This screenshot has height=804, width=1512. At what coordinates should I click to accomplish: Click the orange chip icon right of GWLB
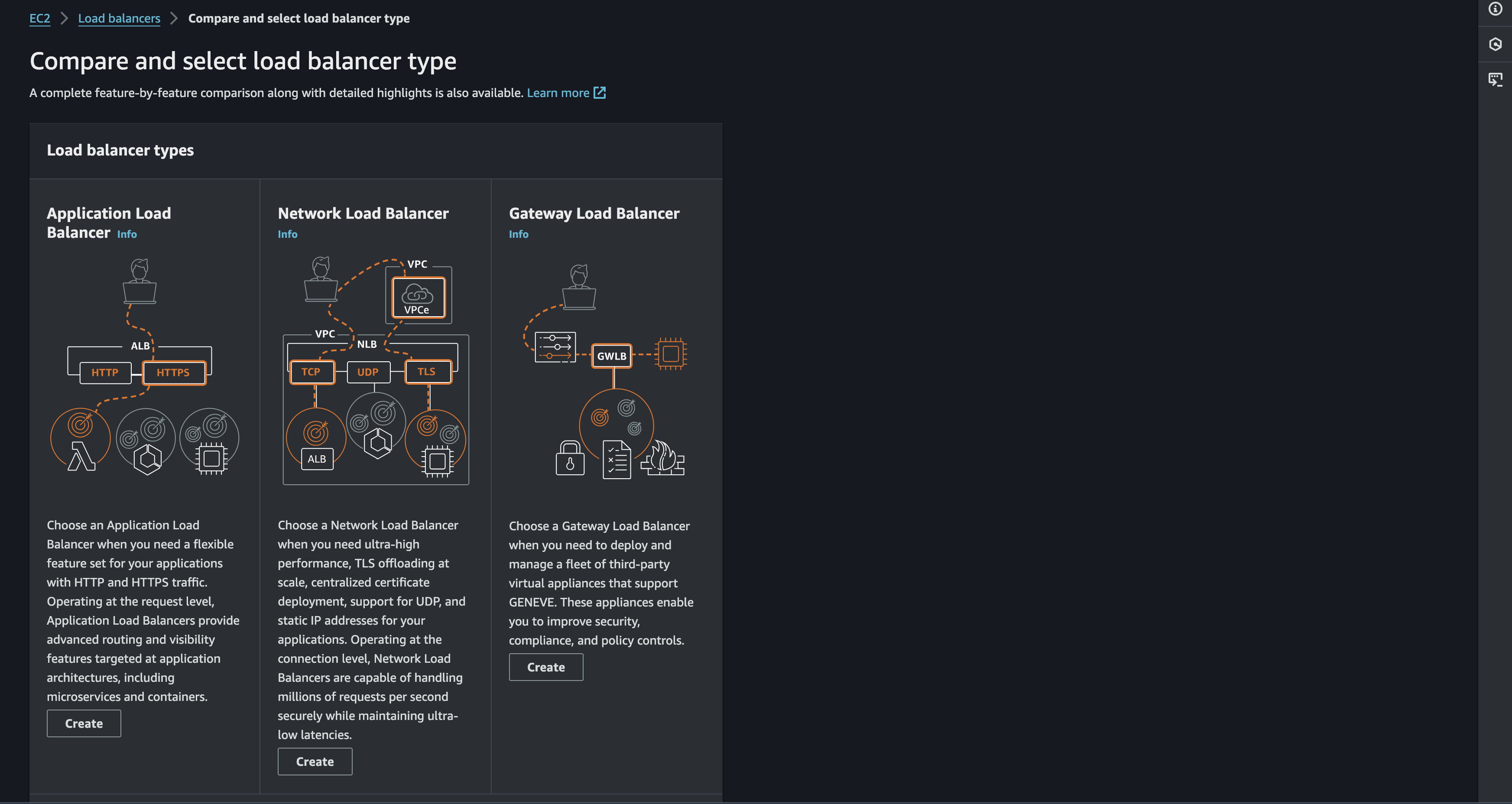pos(671,354)
